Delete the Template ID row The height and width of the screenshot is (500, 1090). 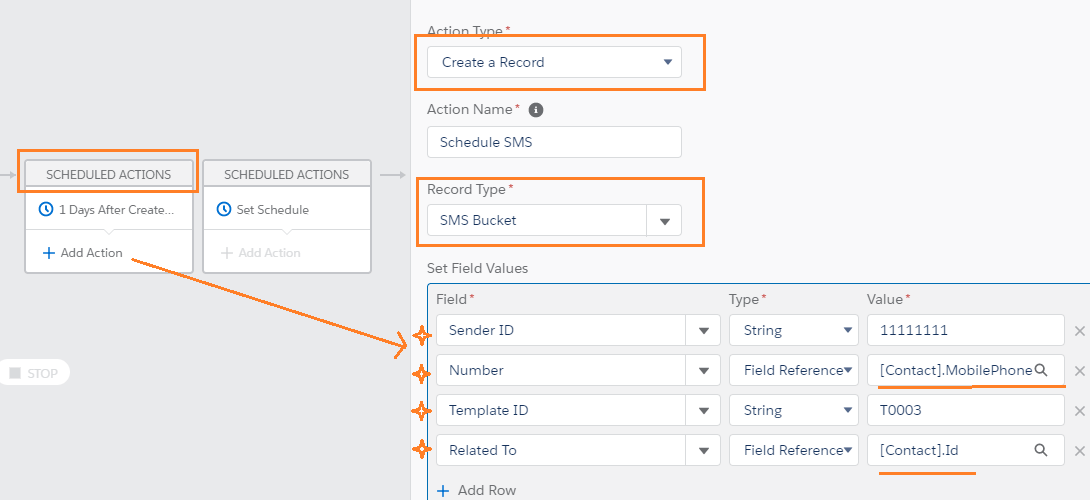point(1079,411)
